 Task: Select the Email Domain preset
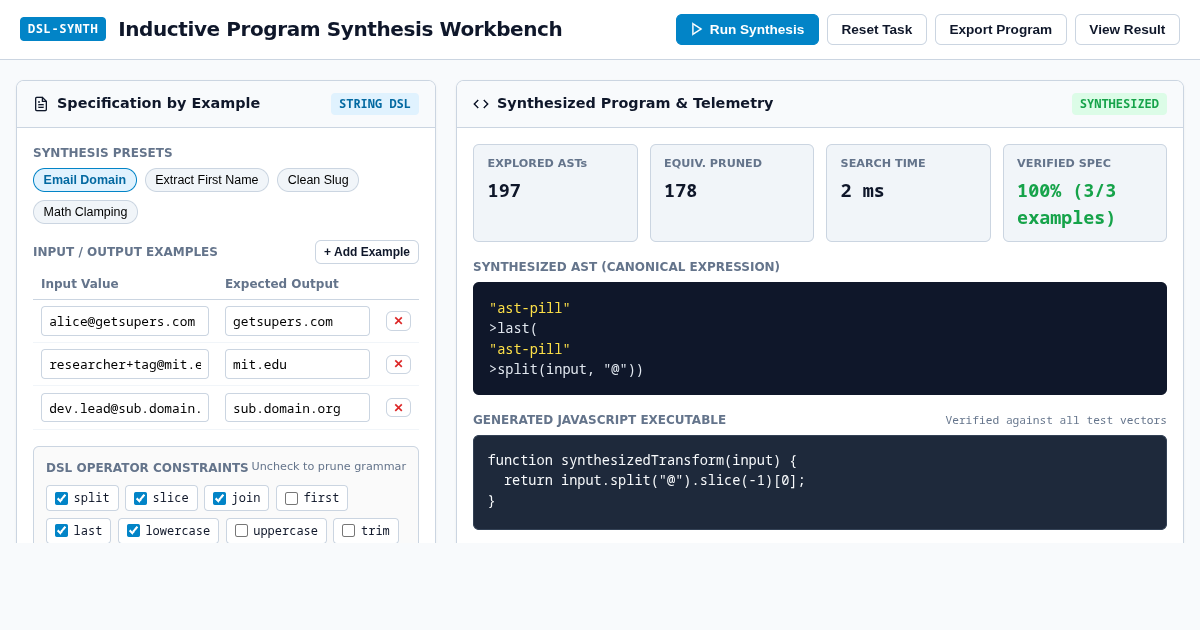(85, 180)
